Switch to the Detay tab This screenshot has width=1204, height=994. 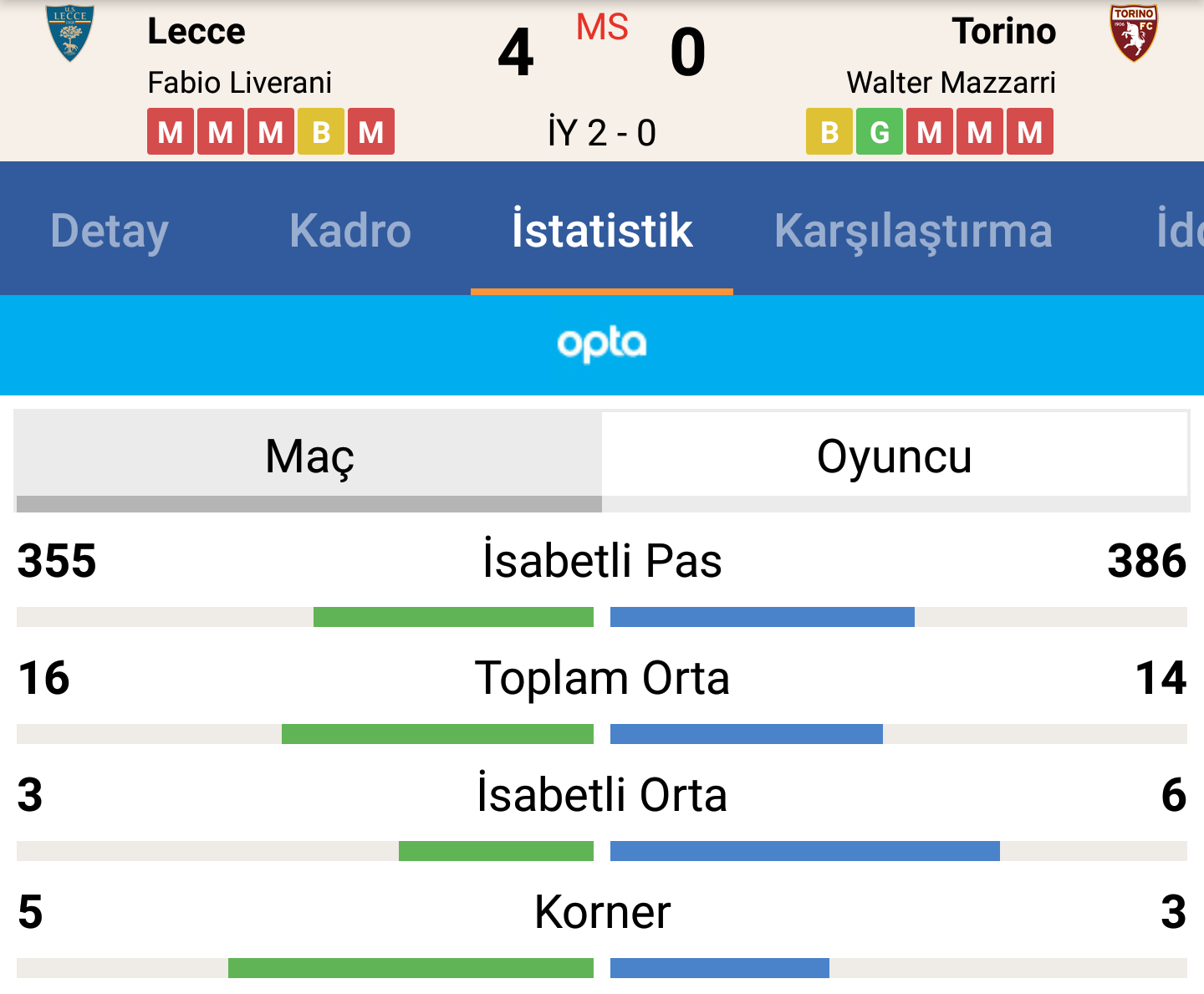click(110, 230)
